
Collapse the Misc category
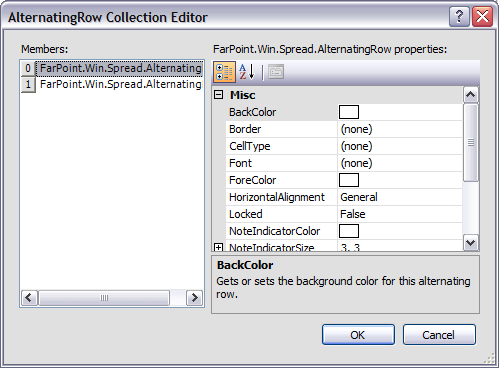click(x=218, y=95)
